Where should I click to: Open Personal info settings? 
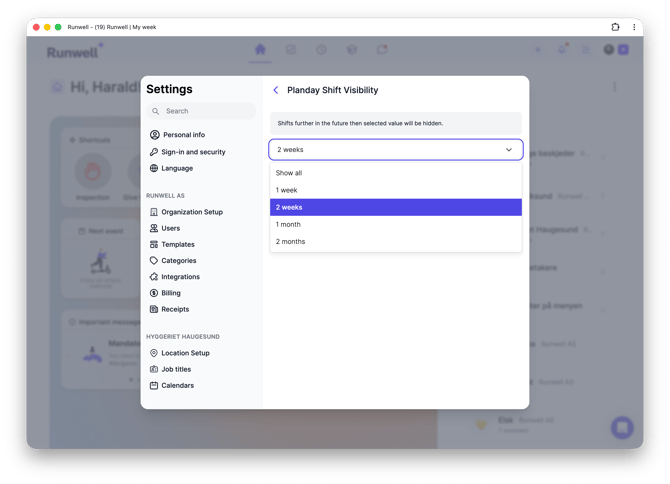click(177, 135)
